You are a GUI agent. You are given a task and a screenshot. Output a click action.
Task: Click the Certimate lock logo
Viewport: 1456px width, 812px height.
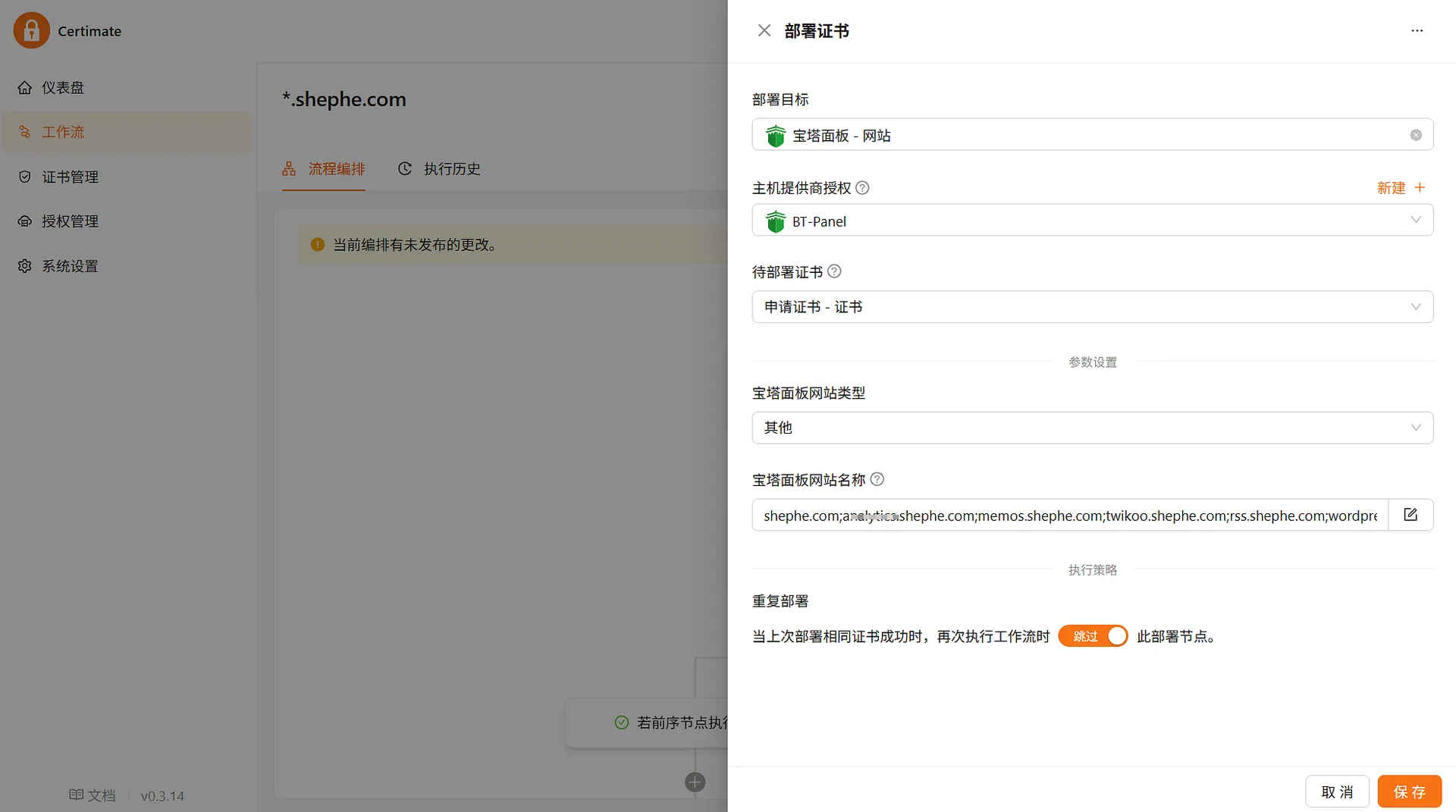[x=32, y=30]
